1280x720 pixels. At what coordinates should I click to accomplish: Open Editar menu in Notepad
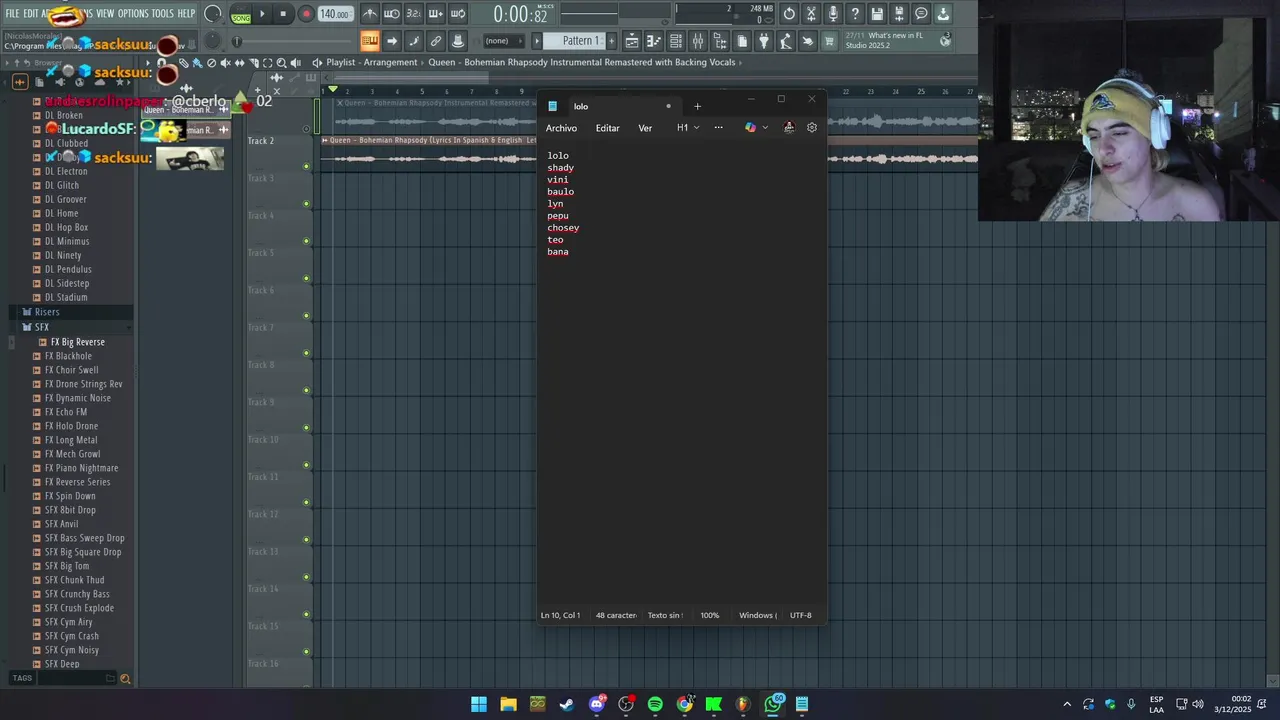pos(607,128)
